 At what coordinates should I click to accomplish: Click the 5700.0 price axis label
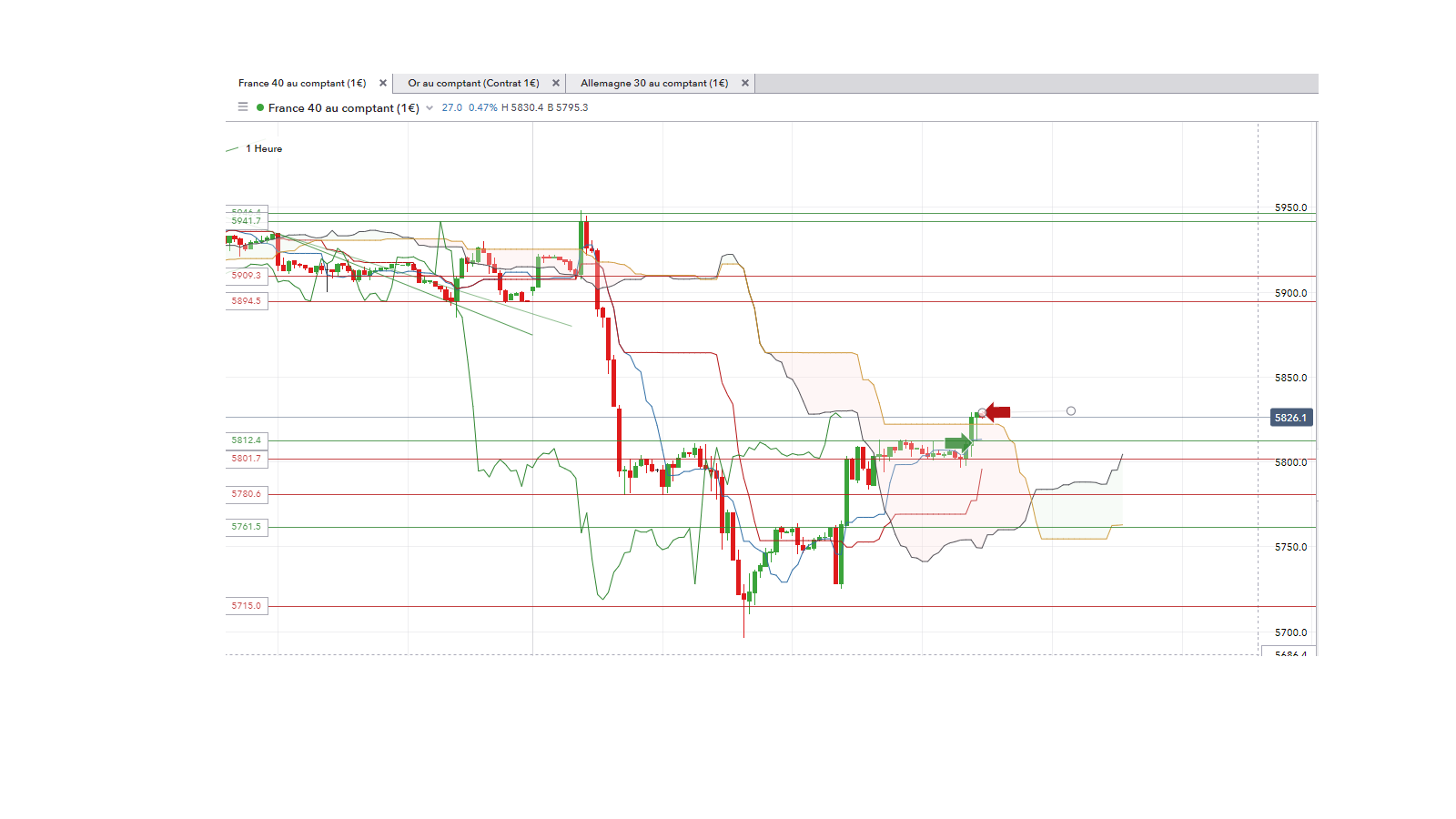pyautogui.click(x=1290, y=632)
